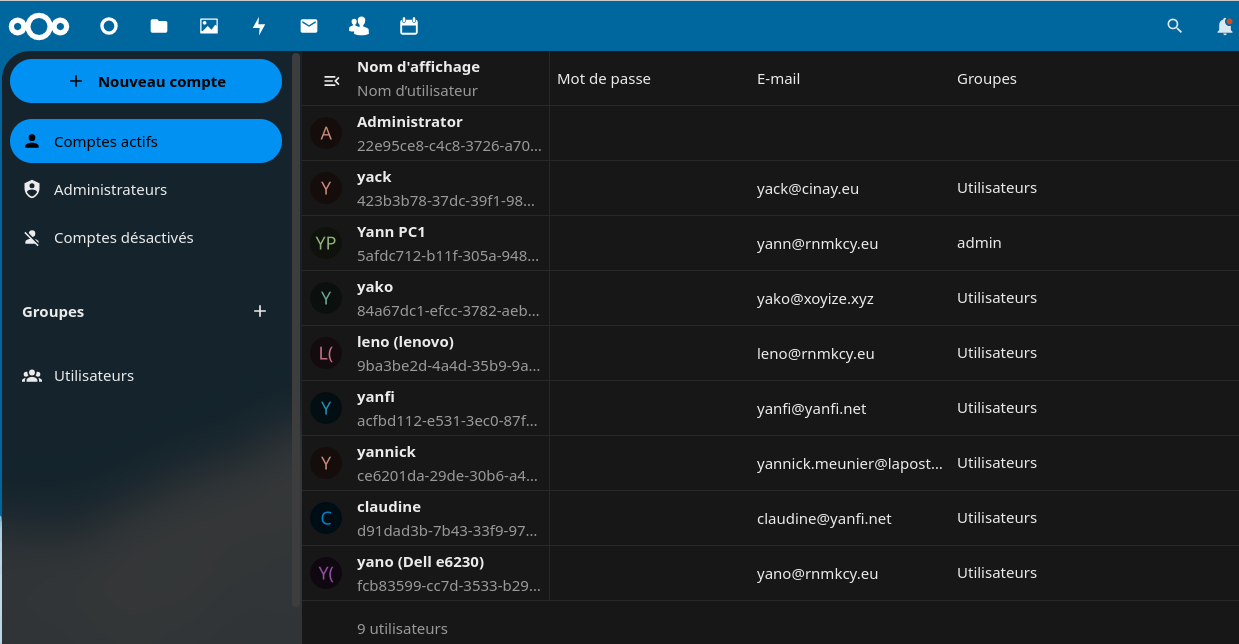Click the claudine user row name

(x=389, y=507)
